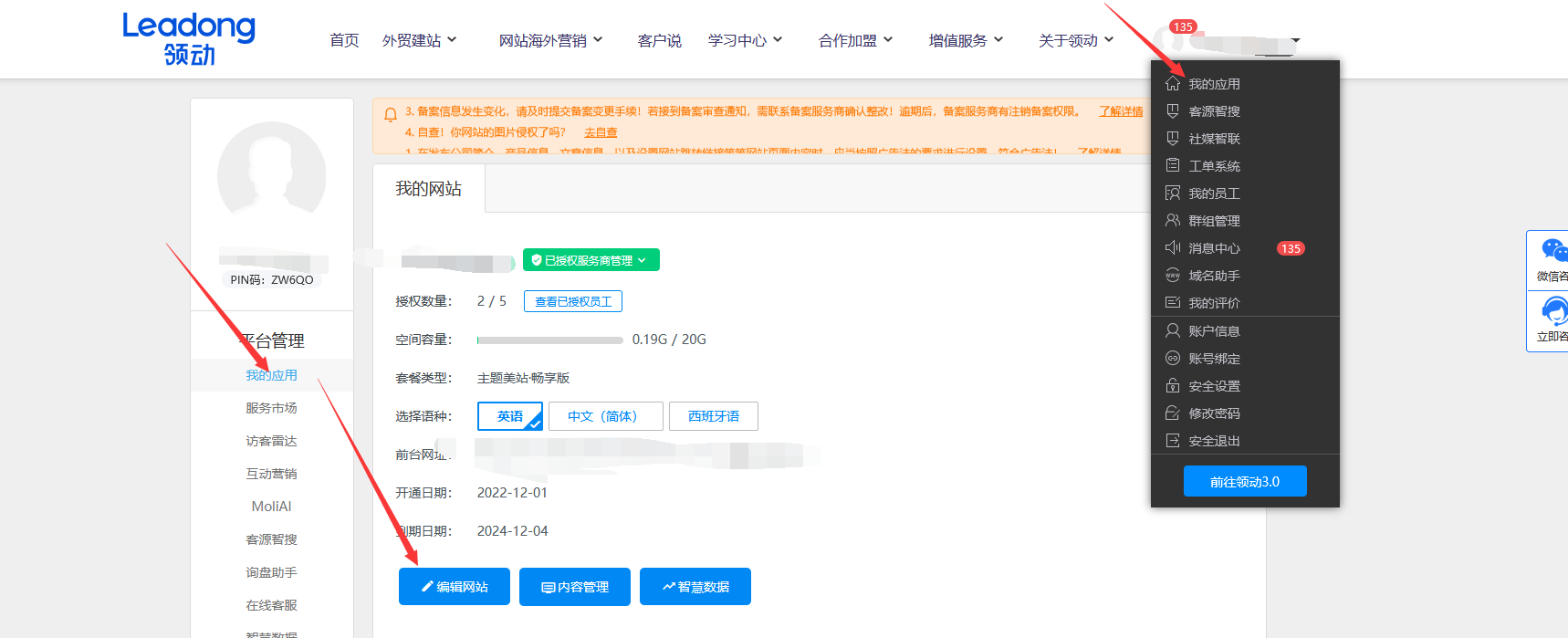Image resolution: width=1568 pixels, height=638 pixels.
Task: Toggle the user account dropdown arrow
Action: (1295, 41)
